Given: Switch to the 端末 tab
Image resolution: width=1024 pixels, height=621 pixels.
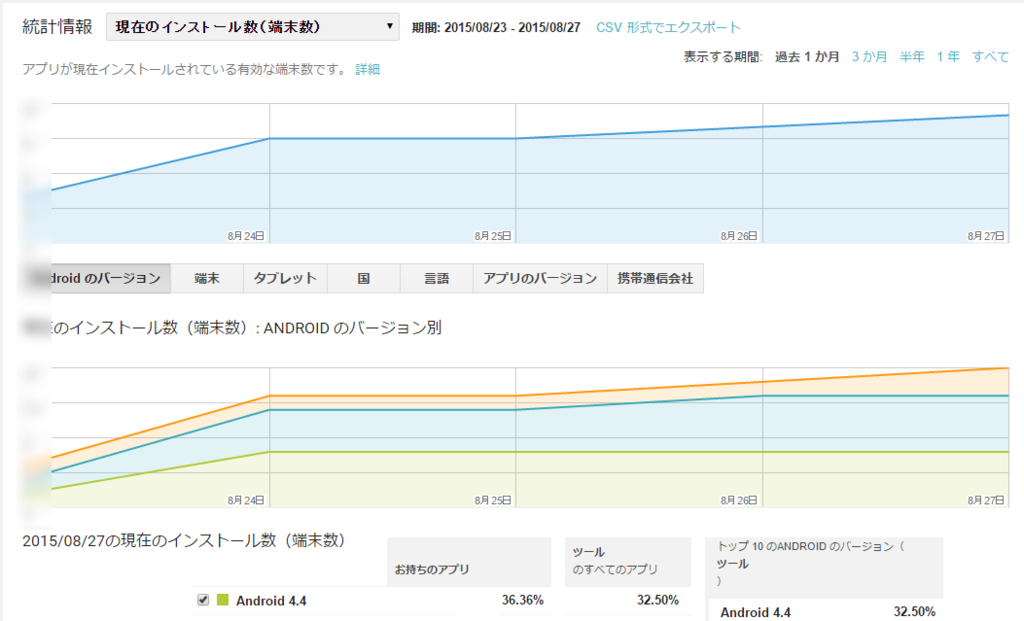Looking at the screenshot, I should pos(208,277).
